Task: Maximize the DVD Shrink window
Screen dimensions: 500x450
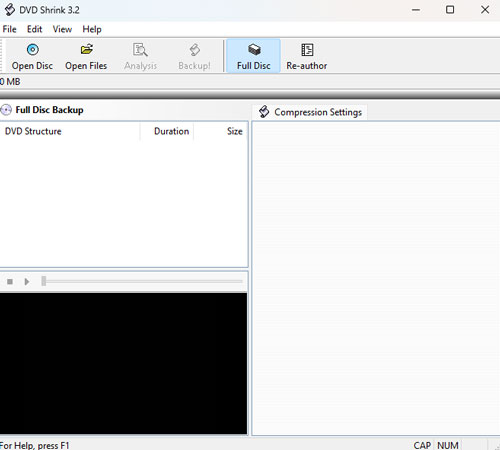Action: 450,10
